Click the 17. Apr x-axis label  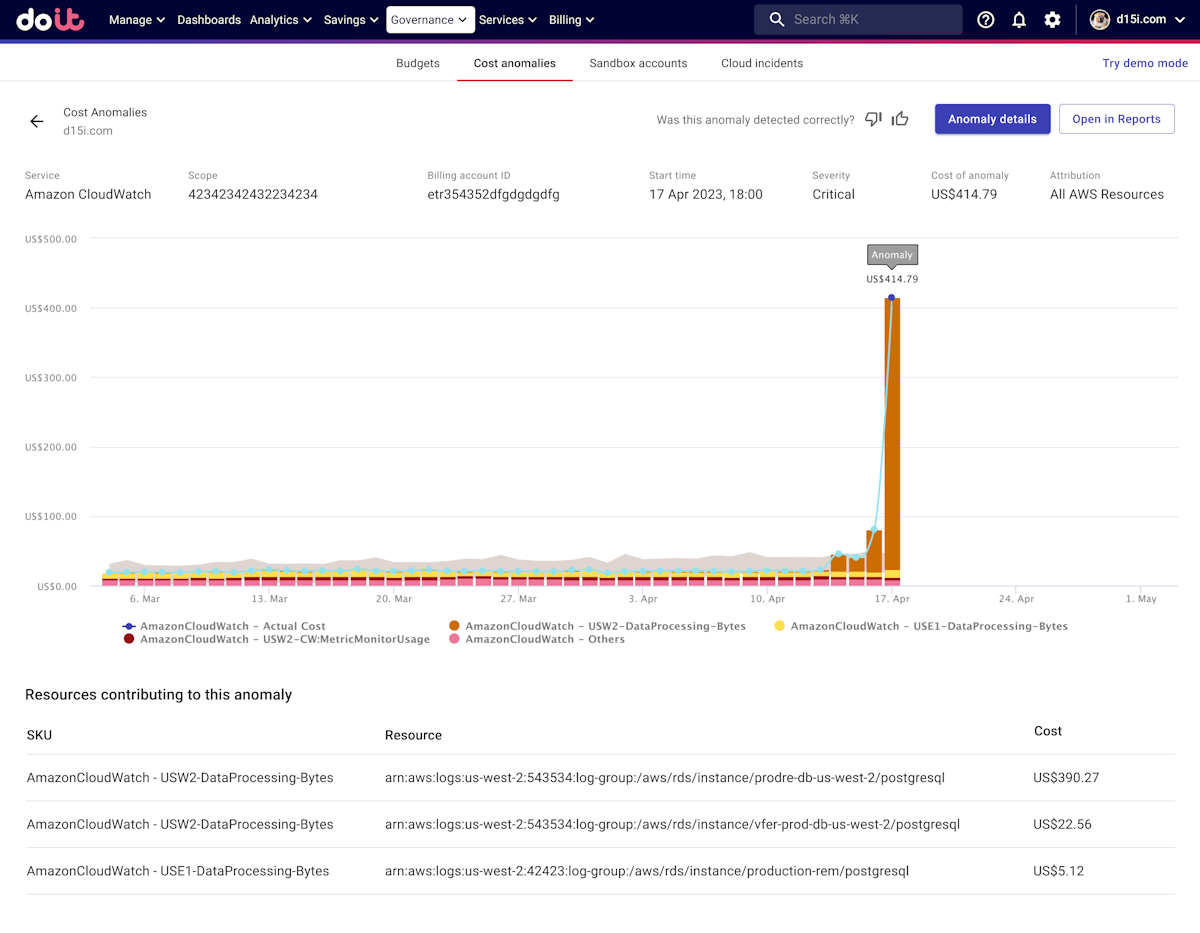pyautogui.click(x=892, y=599)
